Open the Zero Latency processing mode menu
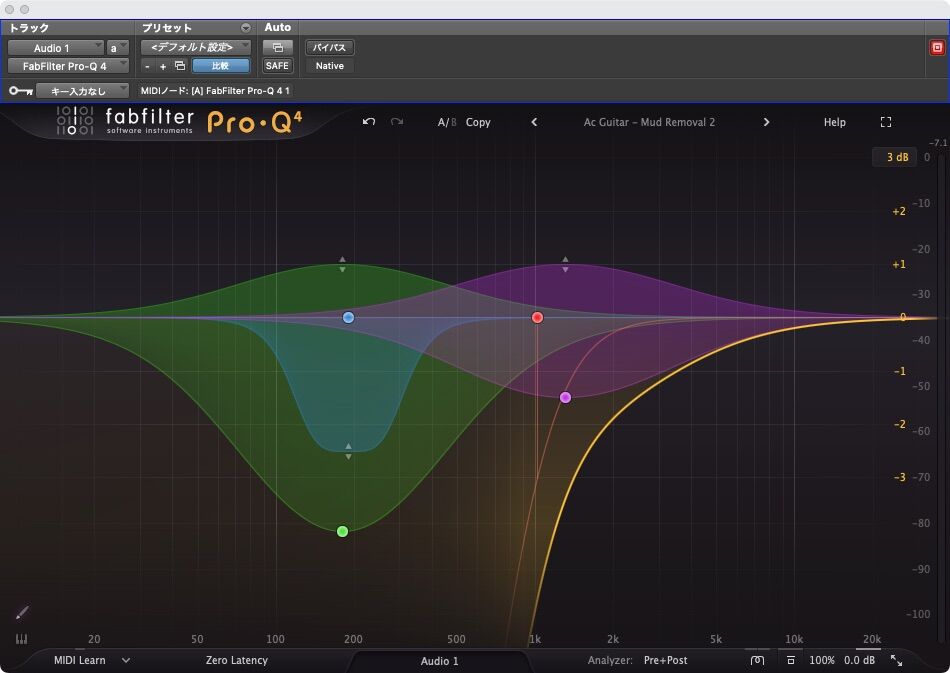 [x=236, y=660]
